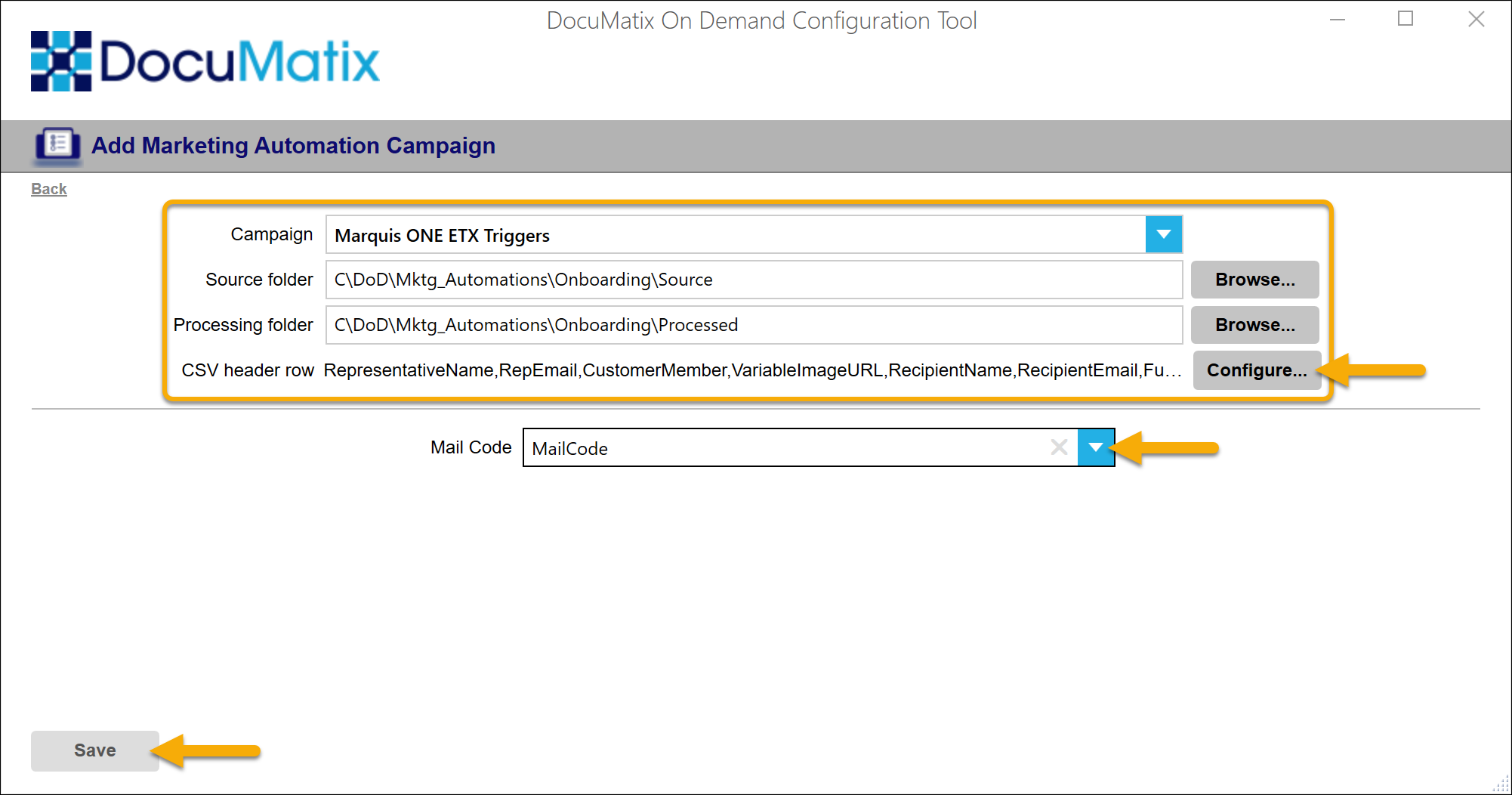Click the CSV header row value text
The height and width of the screenshot is (795, 1512).
click(x=752, y=370)
